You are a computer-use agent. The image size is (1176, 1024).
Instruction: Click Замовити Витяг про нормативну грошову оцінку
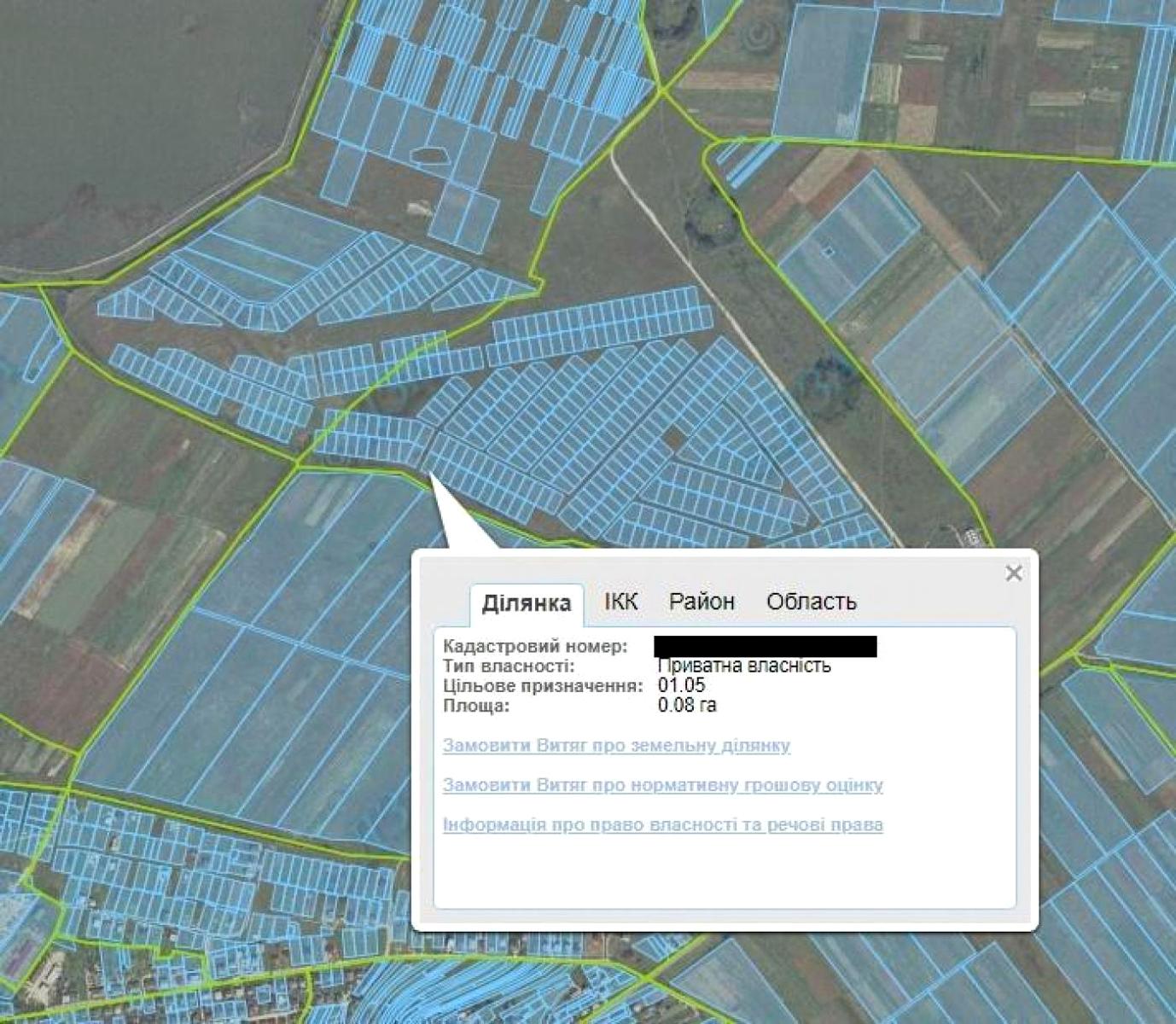[662, 785]
